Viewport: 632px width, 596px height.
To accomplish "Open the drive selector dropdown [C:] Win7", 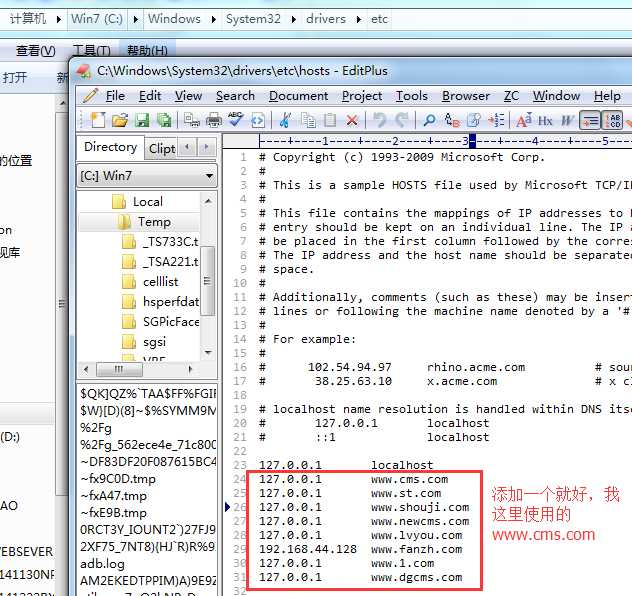I will (147, 176).
